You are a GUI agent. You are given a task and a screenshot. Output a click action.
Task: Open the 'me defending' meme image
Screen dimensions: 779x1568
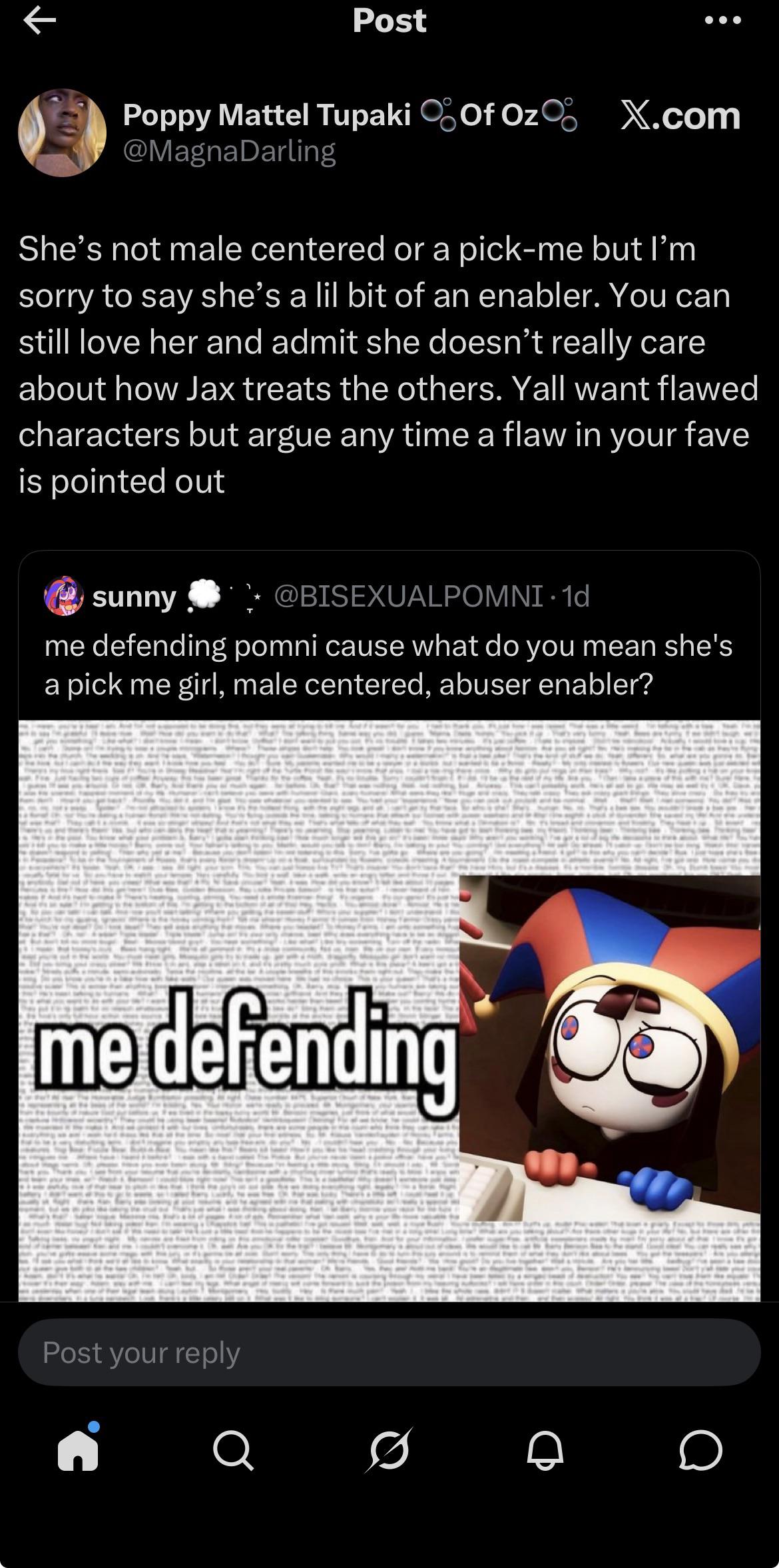(x=389, y=1010)
